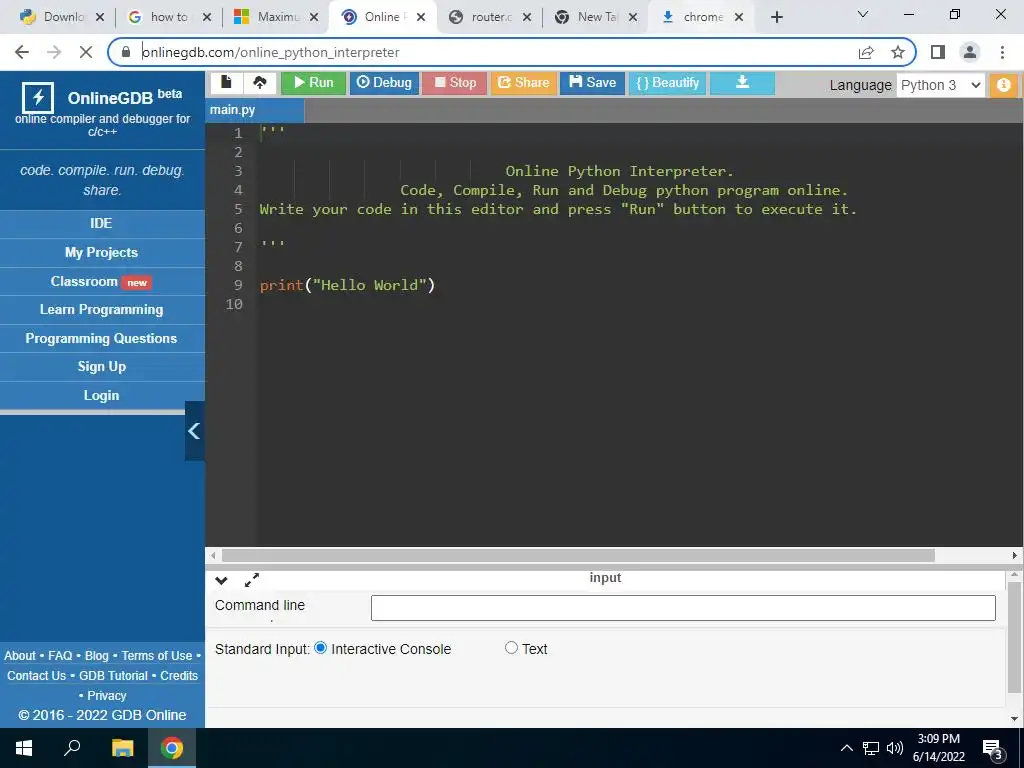Expand the input panel to full size
The height and width of the screenshot is (768, 1024).
(251, 579)
